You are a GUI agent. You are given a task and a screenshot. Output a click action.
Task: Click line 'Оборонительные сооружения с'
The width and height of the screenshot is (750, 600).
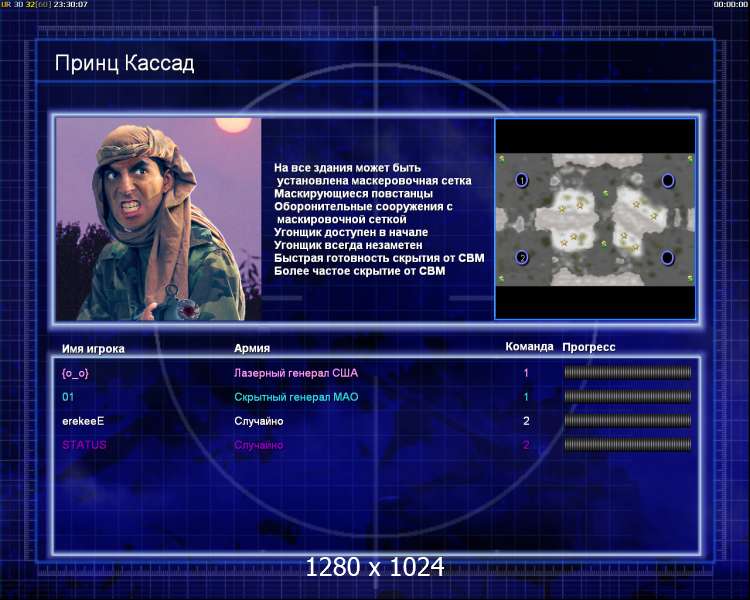click(x=363, y=207)
